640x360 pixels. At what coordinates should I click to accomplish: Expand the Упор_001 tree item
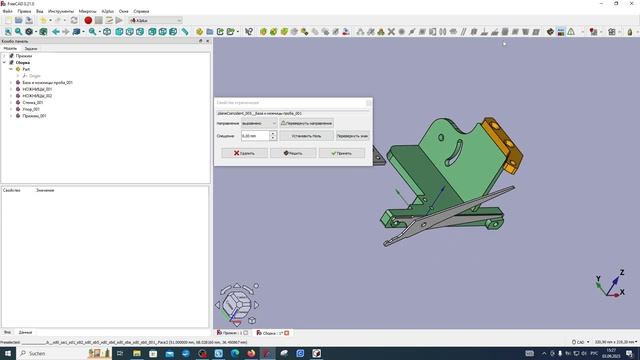pos(11,109)
